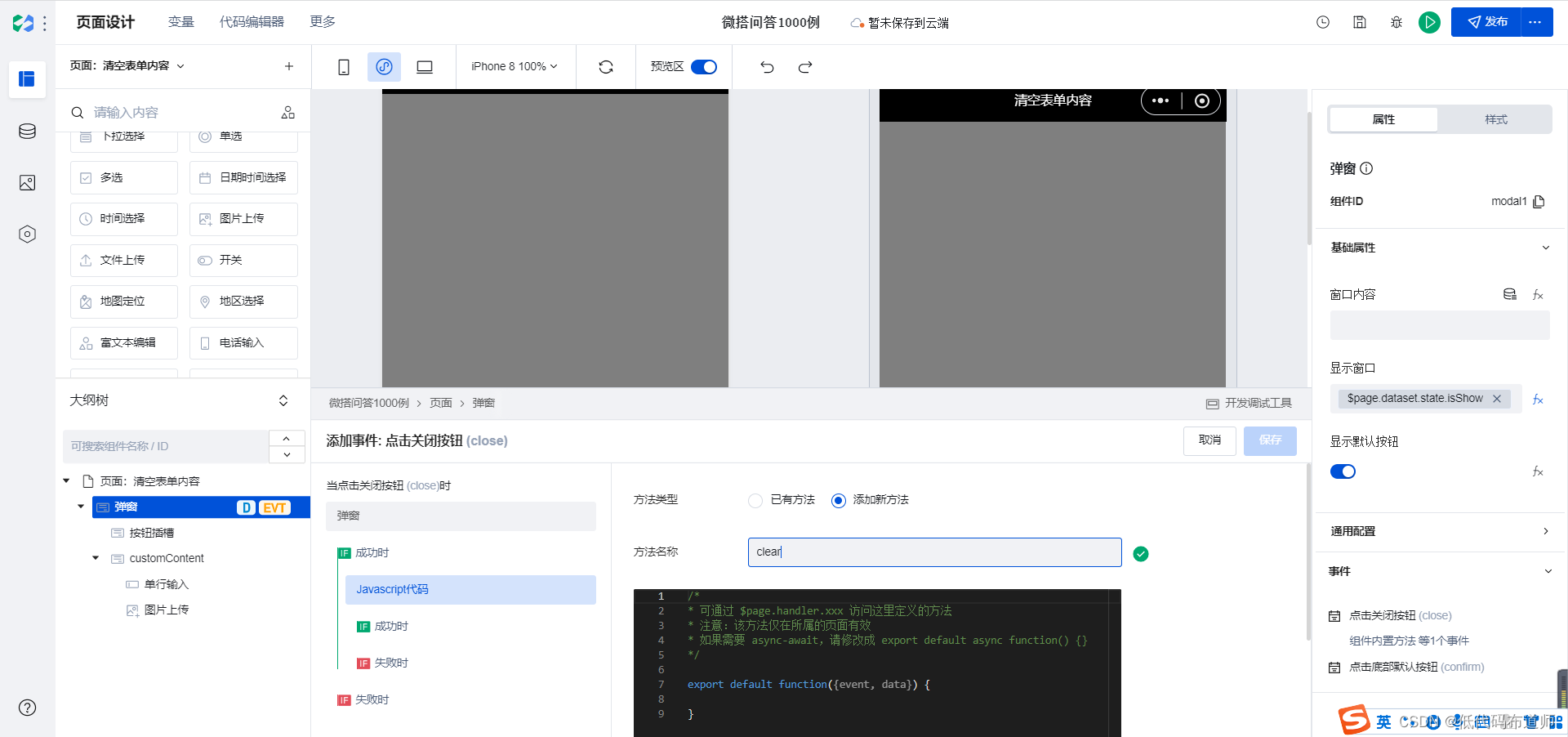Screen dimensions: 1568x737
Task: Remove the $page.dataset.state.isShow binding
Action: point(1497,399)
